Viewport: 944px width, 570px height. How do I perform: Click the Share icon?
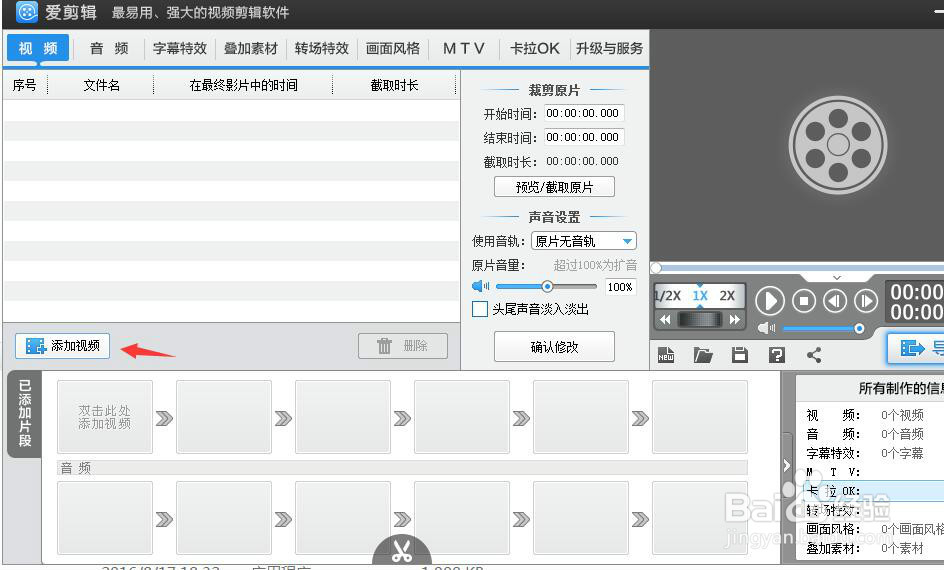[814, 355]
